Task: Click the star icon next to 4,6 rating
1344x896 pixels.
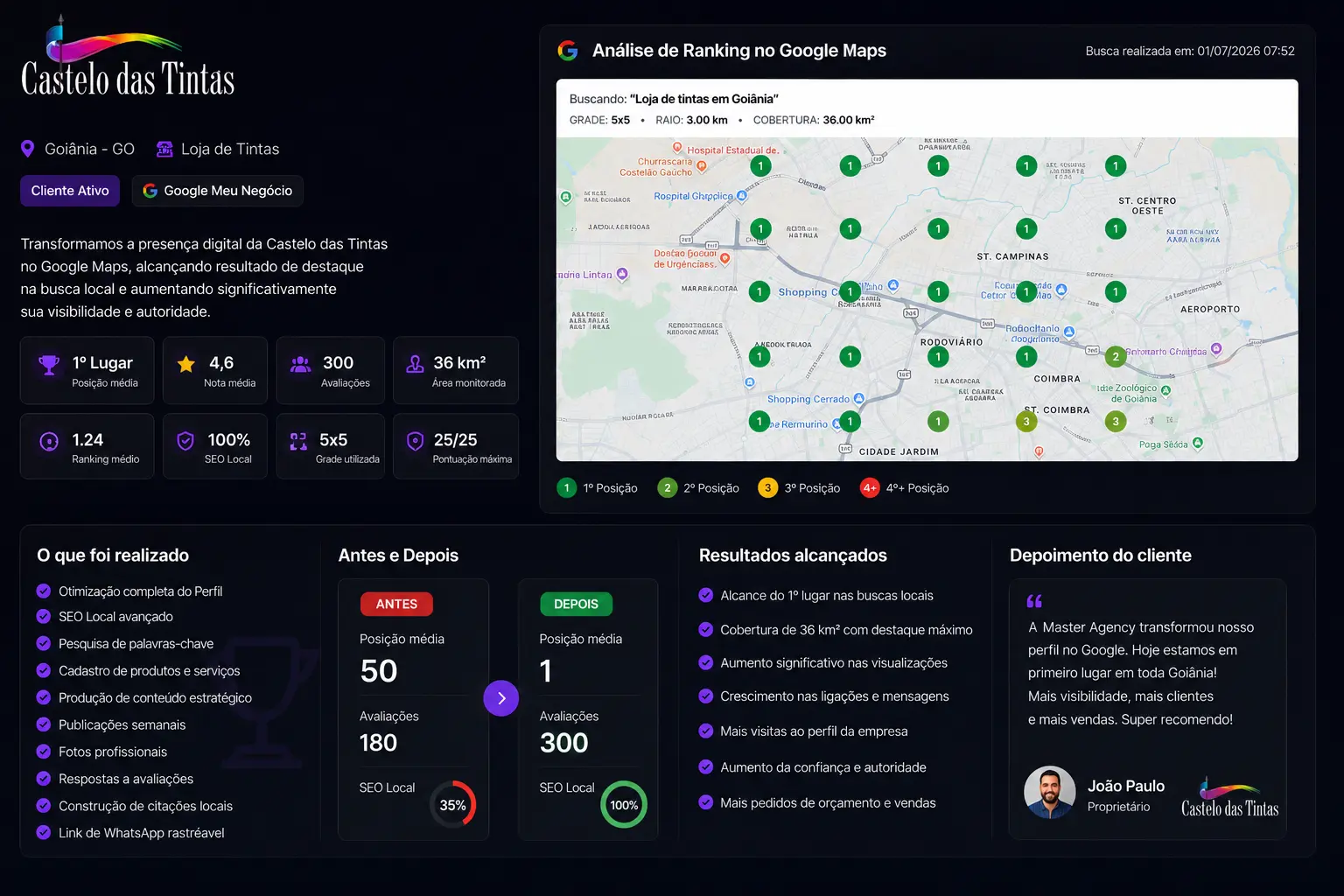Action: [186, 364]
